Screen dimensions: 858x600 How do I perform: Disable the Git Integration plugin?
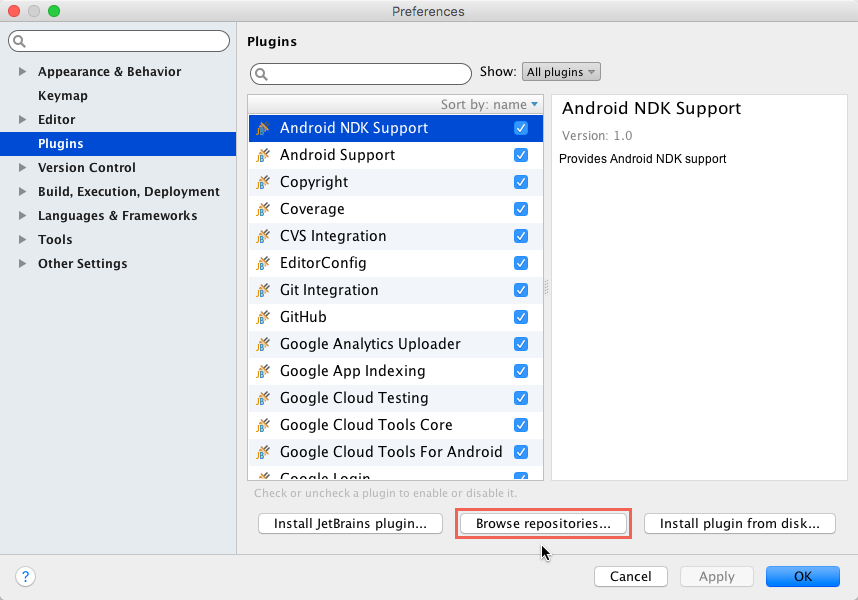pyautogui.click(x=521, y=290)
